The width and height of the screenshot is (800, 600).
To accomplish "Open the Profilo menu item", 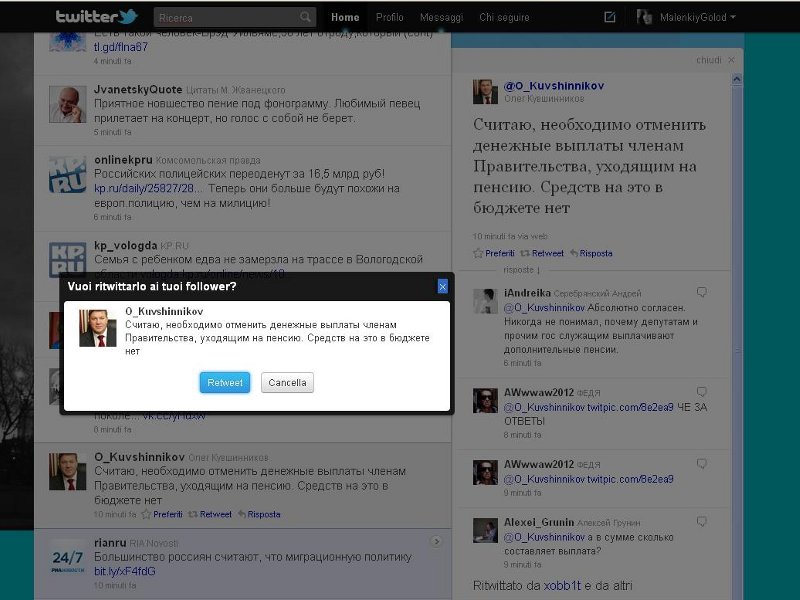I will [390, 17].
